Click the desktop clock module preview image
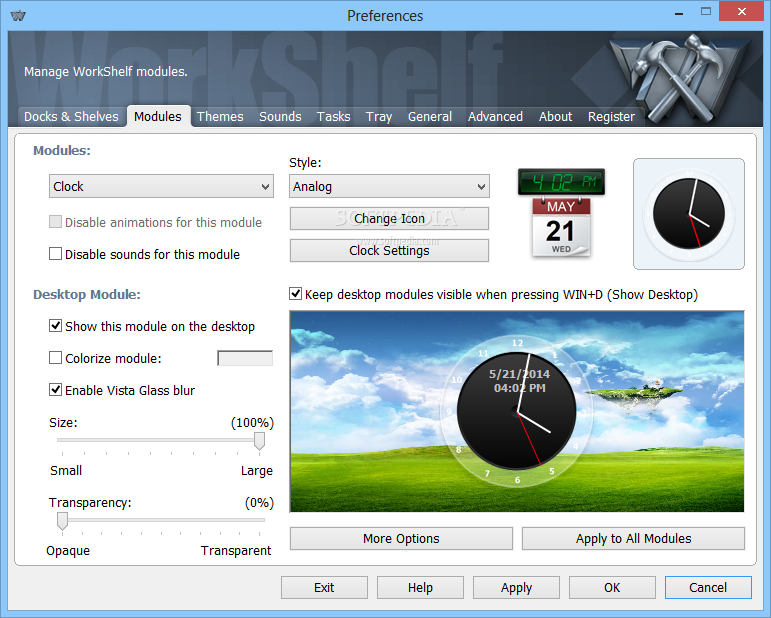The height and width of the screenshot is (618, 771). [x=517, y=412]
